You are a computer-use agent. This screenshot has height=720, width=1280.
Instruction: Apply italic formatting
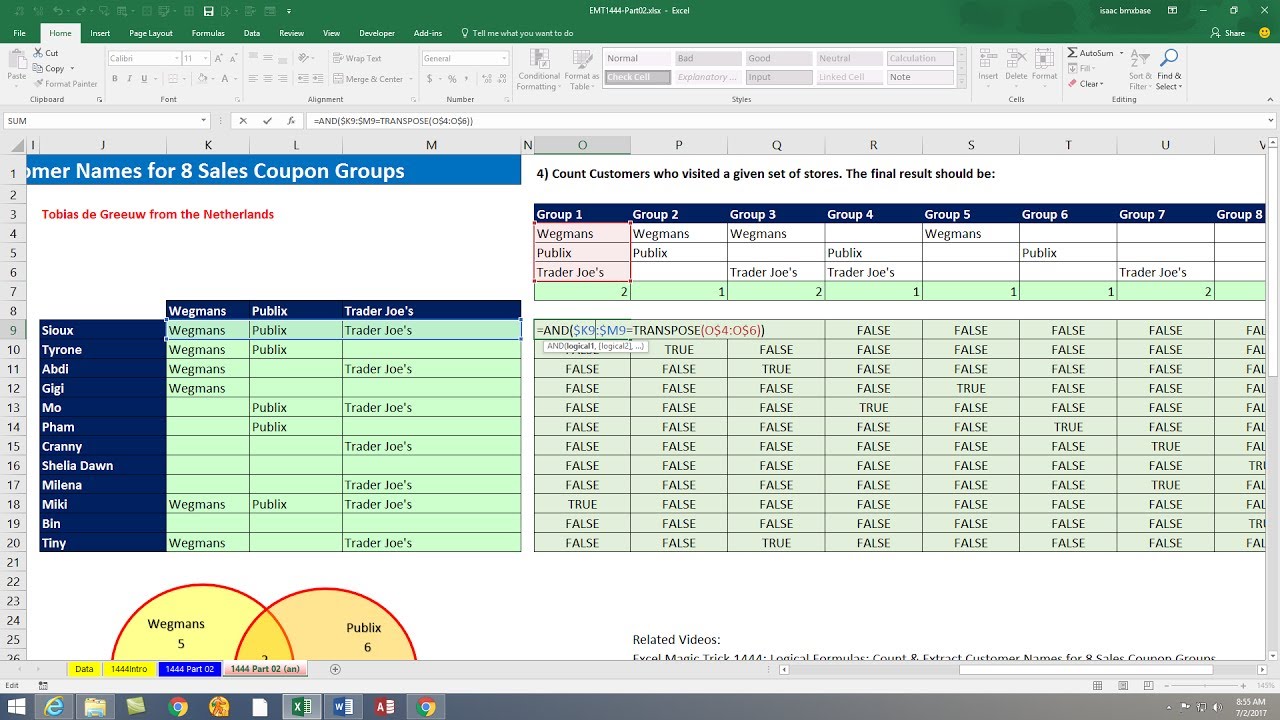pos(128,79)
